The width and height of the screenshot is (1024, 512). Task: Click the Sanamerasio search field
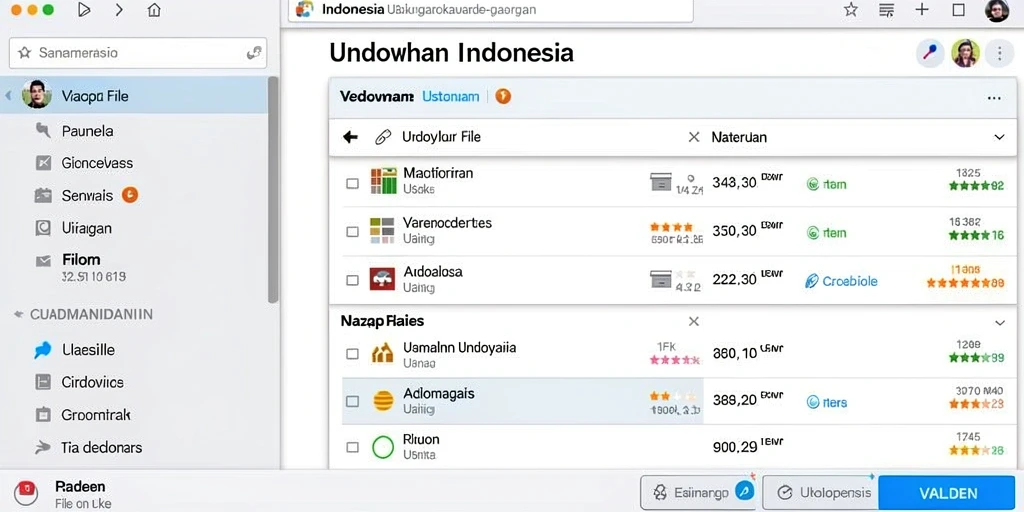138,53
